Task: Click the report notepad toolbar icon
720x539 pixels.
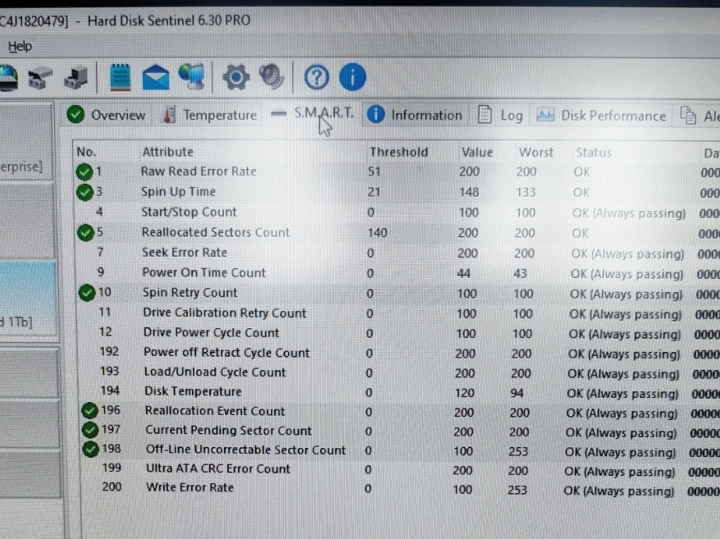Action: [x=120, y=77]
